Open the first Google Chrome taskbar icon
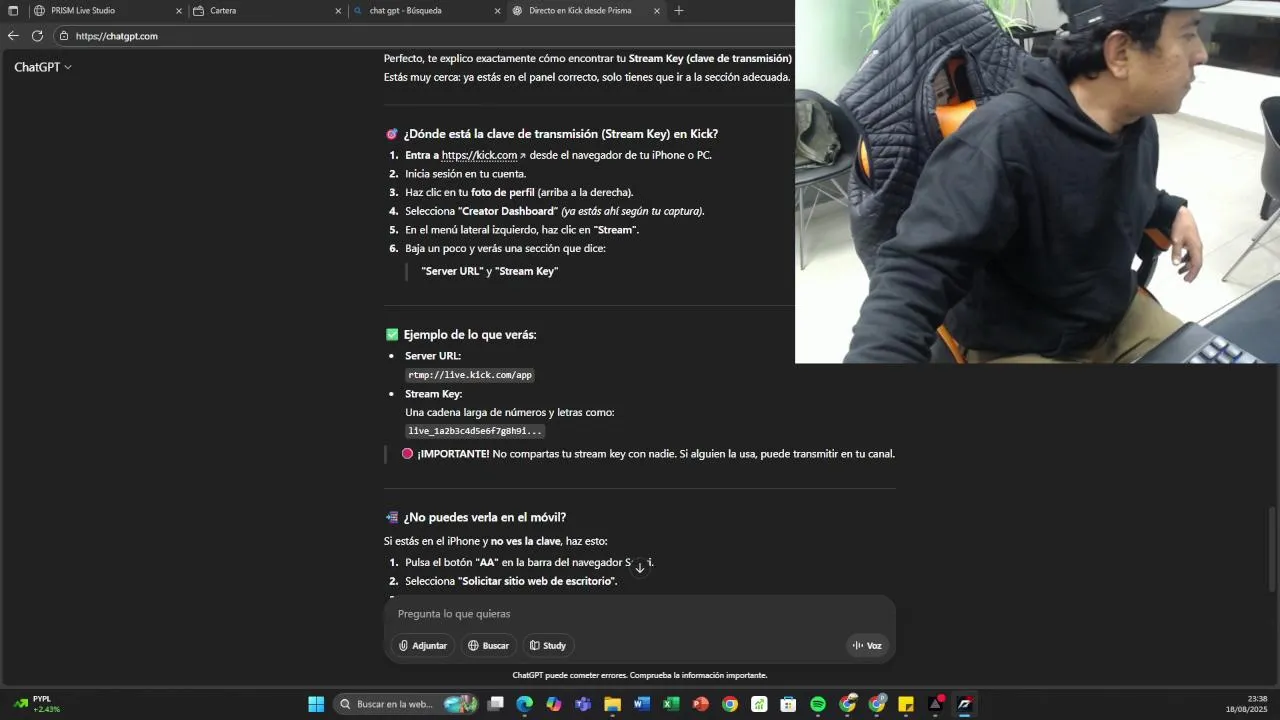This screenshot has width=1280, height=720. [730, 704]
